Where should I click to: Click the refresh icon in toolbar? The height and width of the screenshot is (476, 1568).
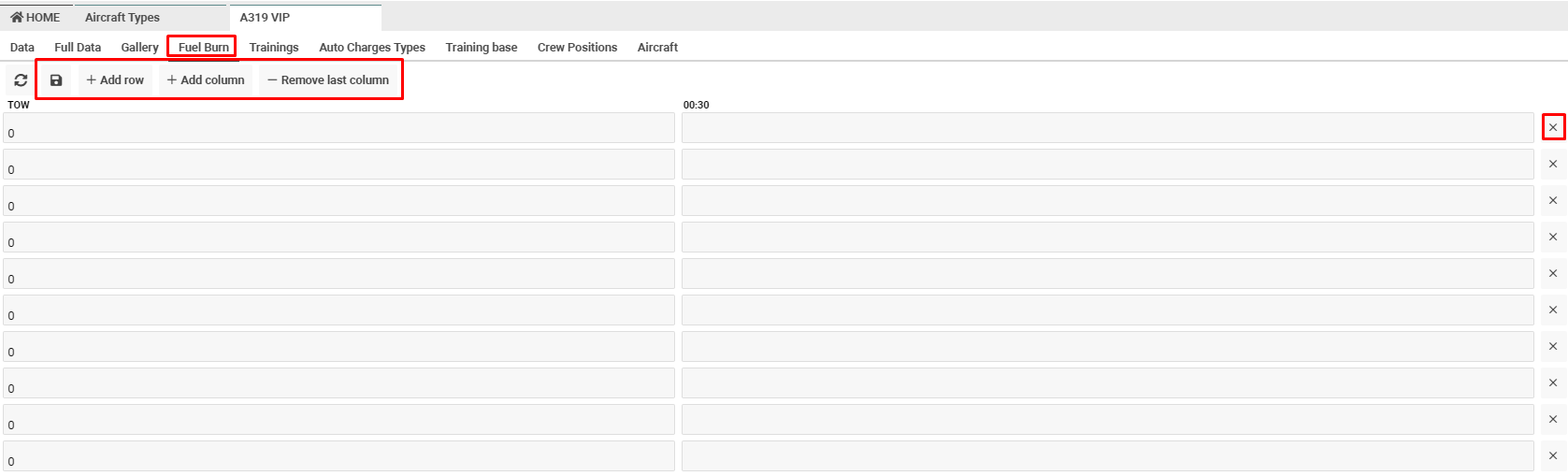pyautogui.click(x=21, y=80)
